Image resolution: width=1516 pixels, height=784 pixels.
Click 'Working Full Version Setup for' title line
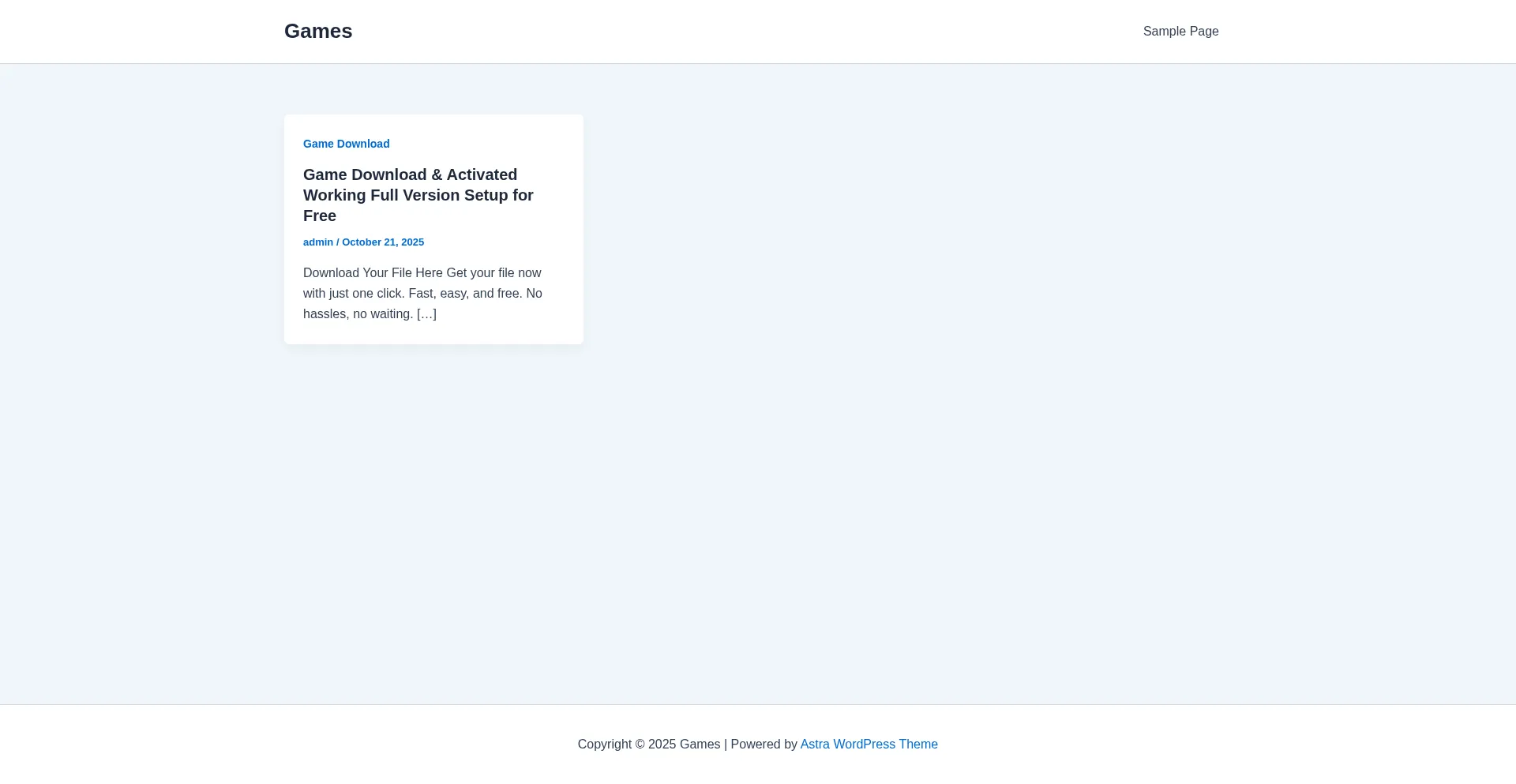click(x=418, y=196)
